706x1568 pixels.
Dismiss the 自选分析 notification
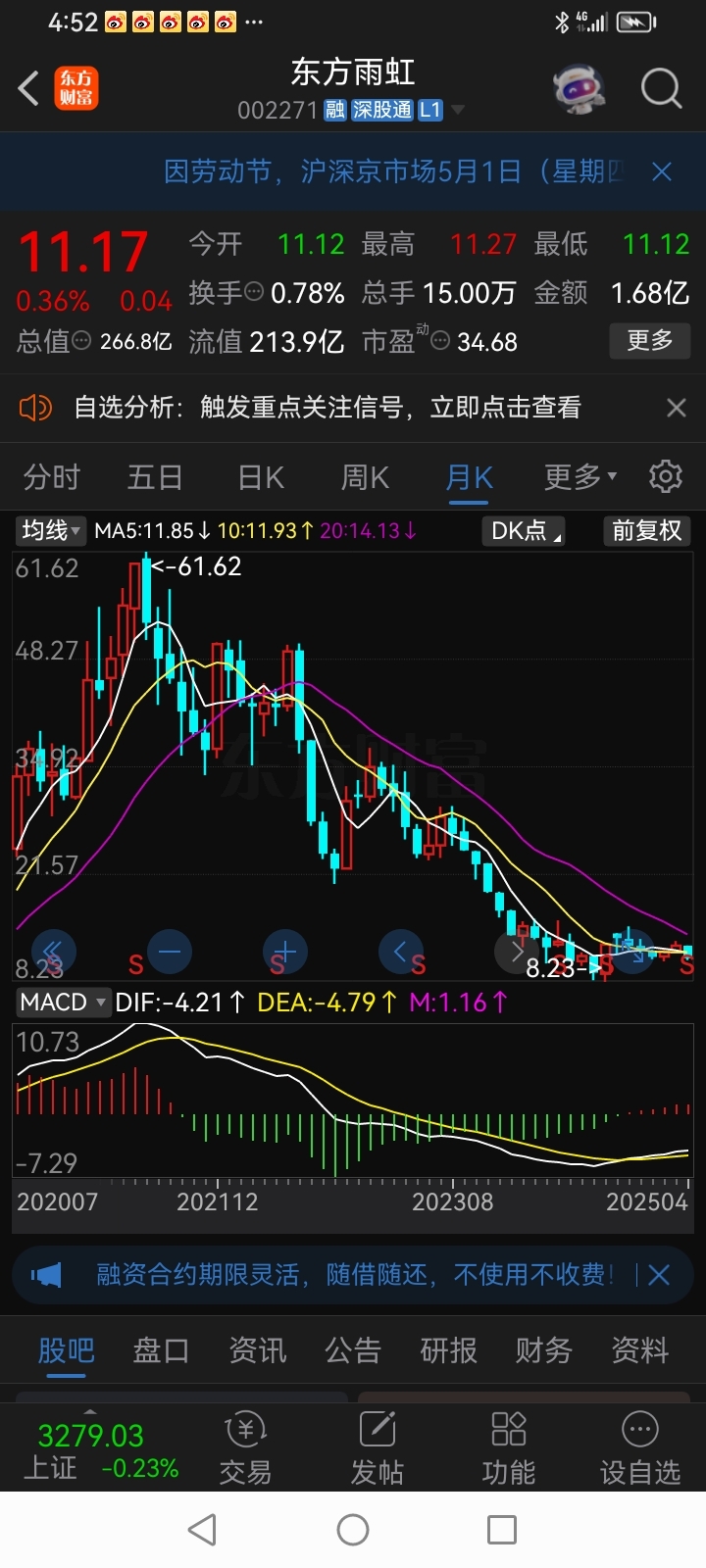point(677,408)
